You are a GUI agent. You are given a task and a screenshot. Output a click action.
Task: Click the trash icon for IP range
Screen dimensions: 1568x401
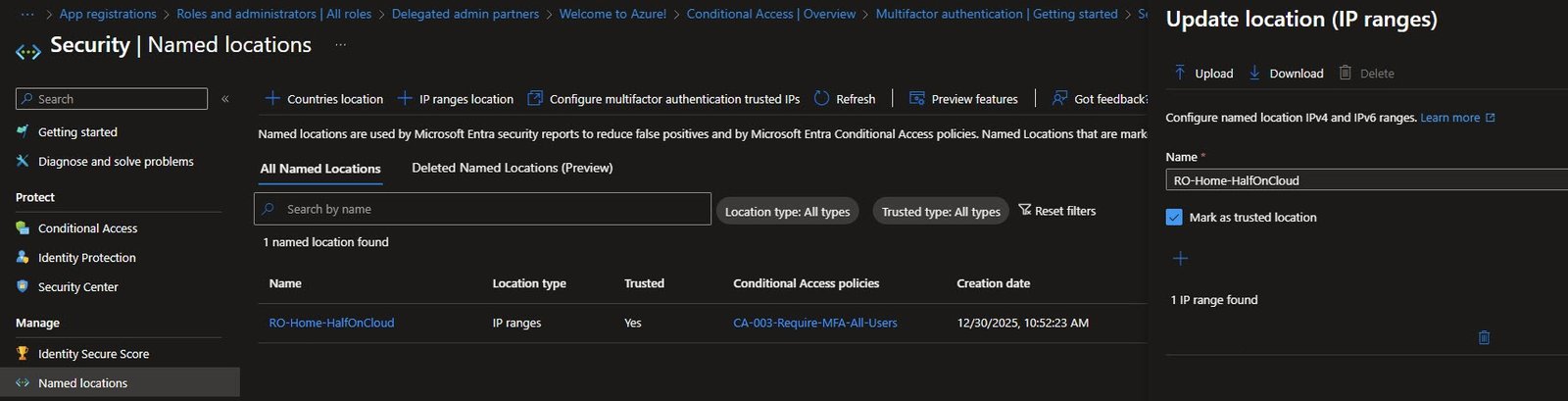[1484, 337]
